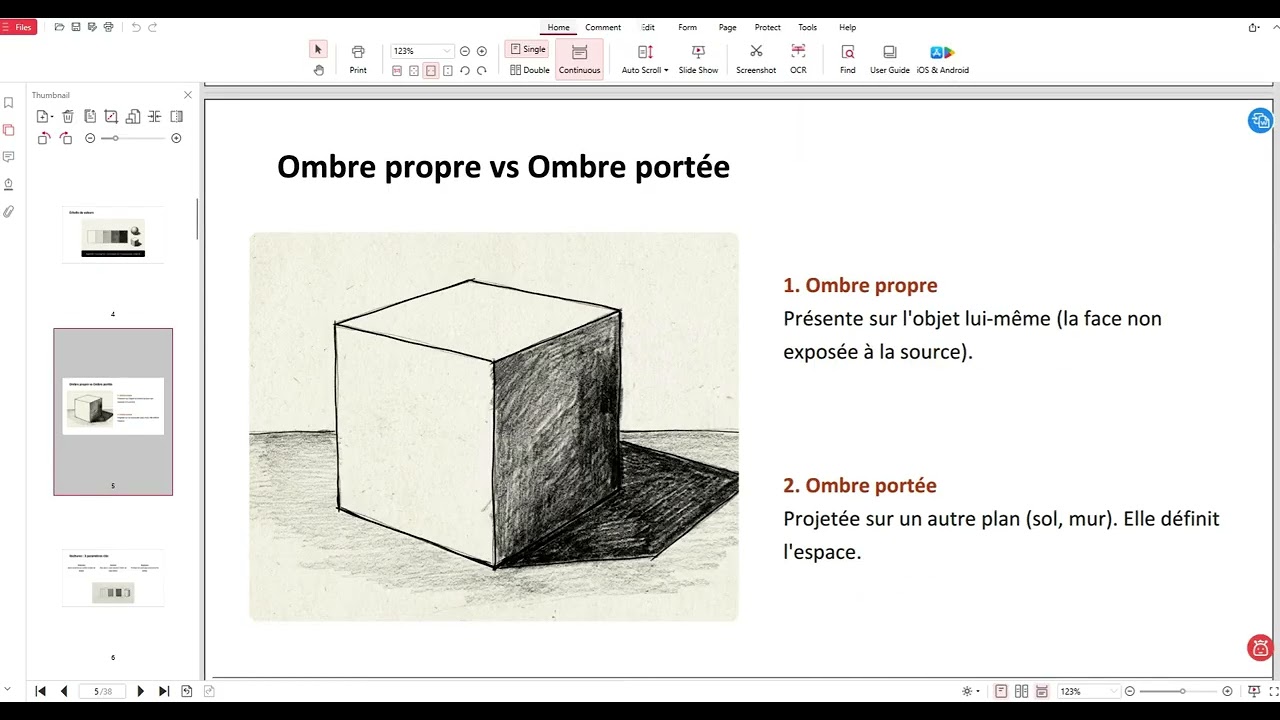The image size is (1280, 720).
Task: Toggle the Thumbnail sidebar panel icon
Action: point(8,130)
